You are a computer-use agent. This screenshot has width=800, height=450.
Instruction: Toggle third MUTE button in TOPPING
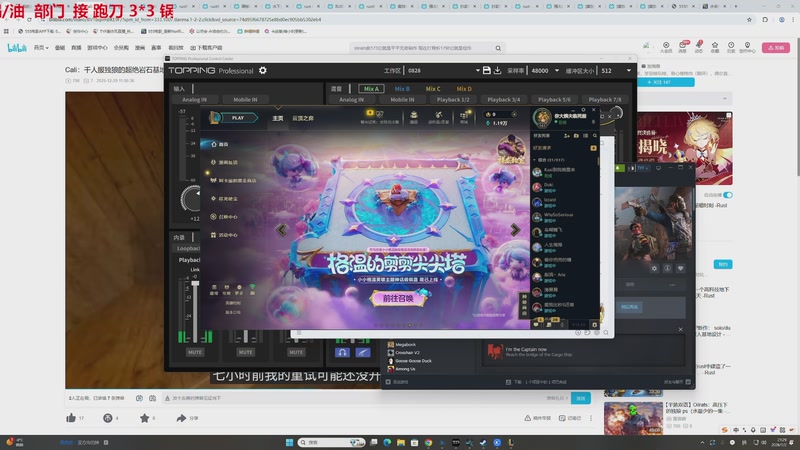(296, 352)
